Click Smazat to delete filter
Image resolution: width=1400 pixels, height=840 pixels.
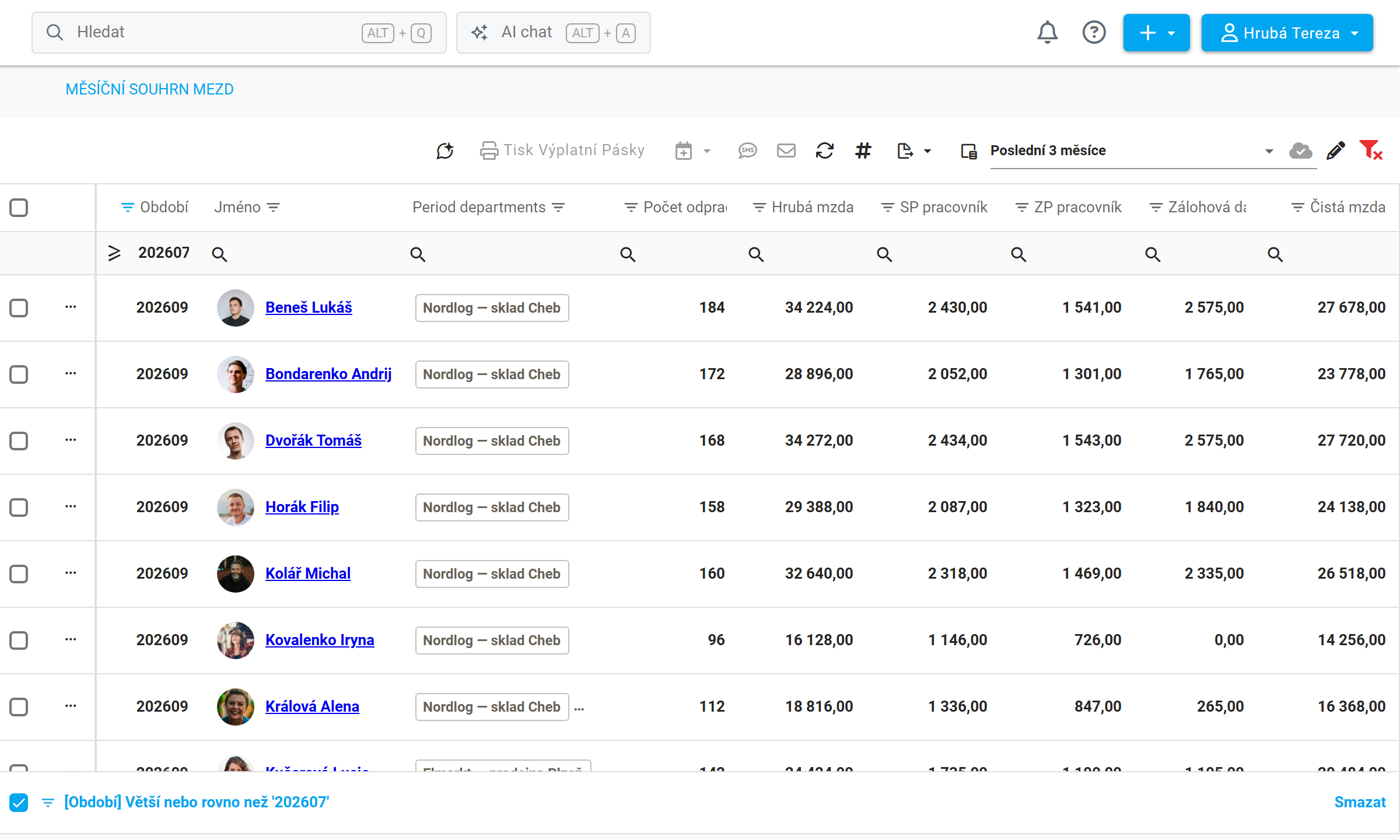coord(1360,802)
